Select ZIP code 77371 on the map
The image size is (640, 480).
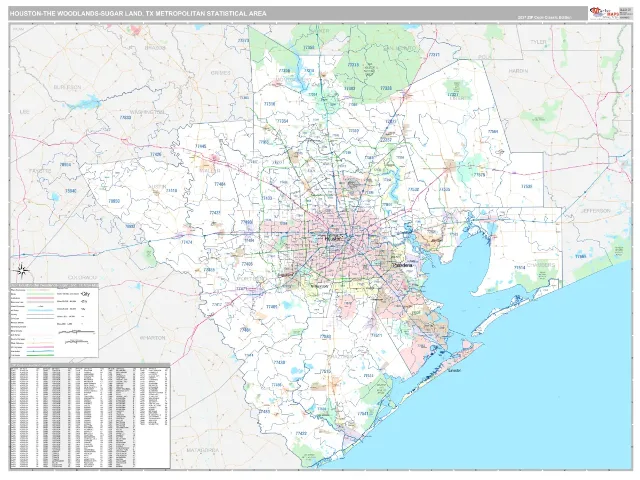pos(433,54)
